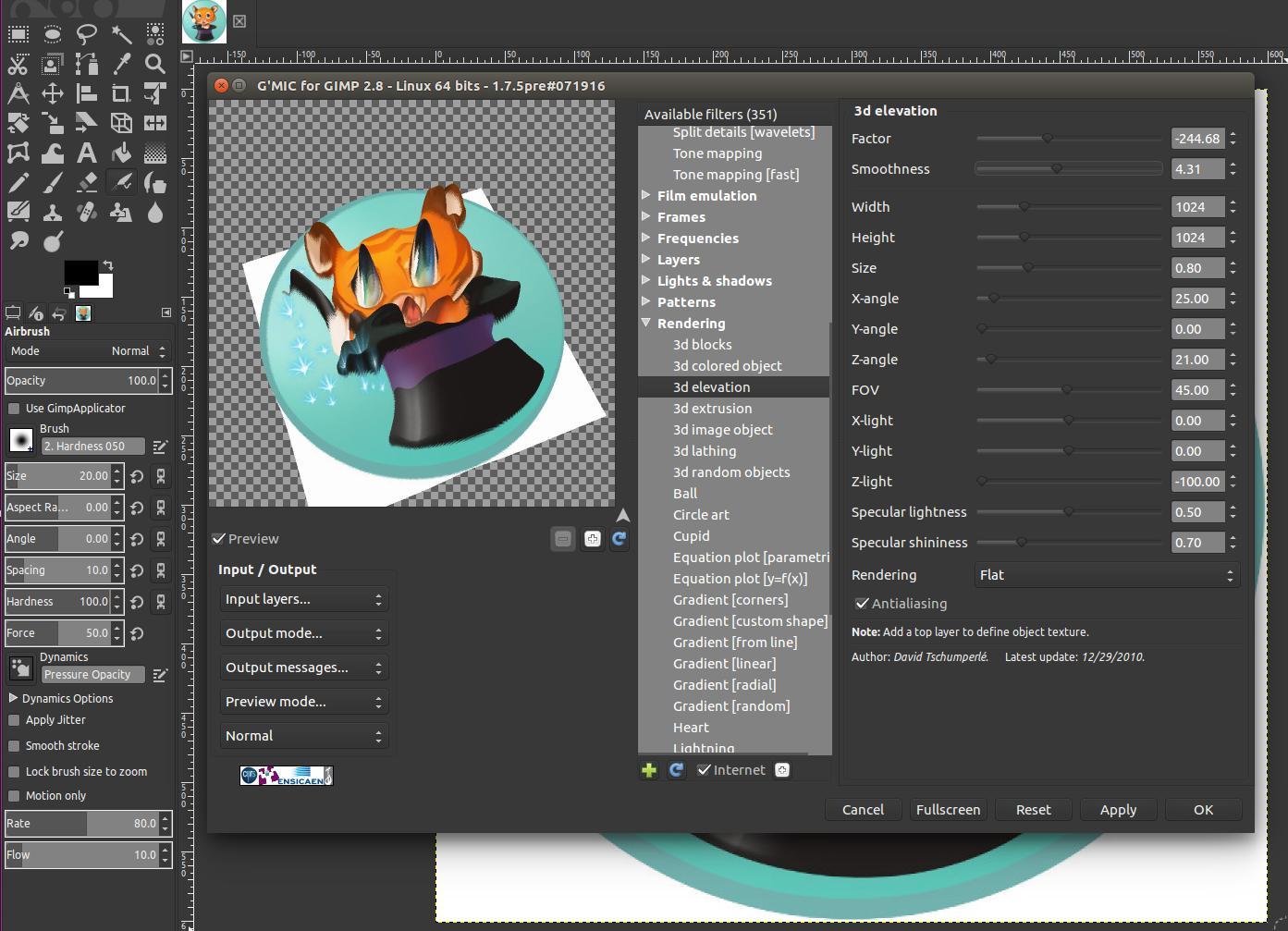
Task: Pick the Heal bandage tool
Action: [86, 212]
